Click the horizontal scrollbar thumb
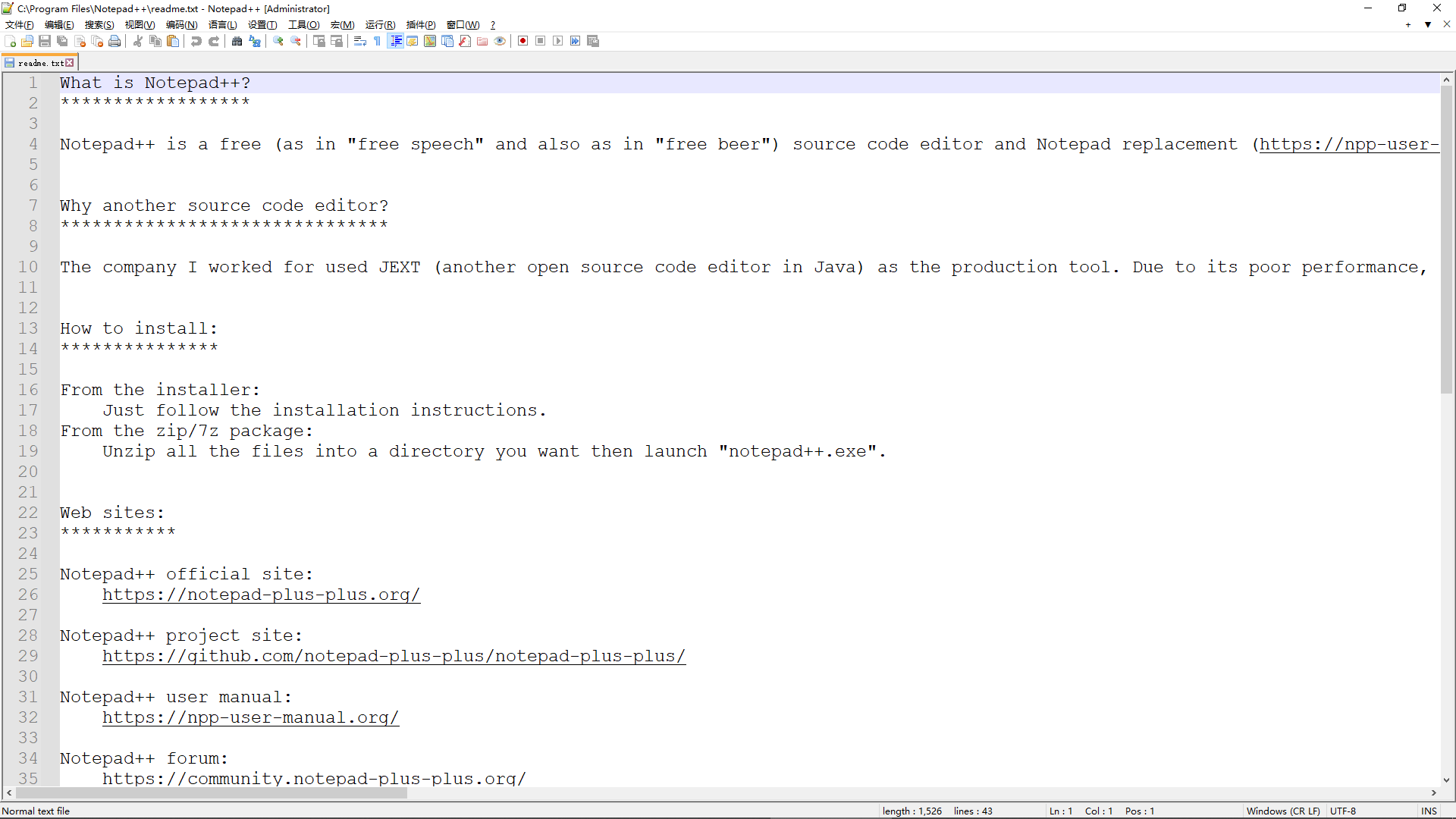Image resolution: width=1456 pixels, height=819 pixels. 212,793
